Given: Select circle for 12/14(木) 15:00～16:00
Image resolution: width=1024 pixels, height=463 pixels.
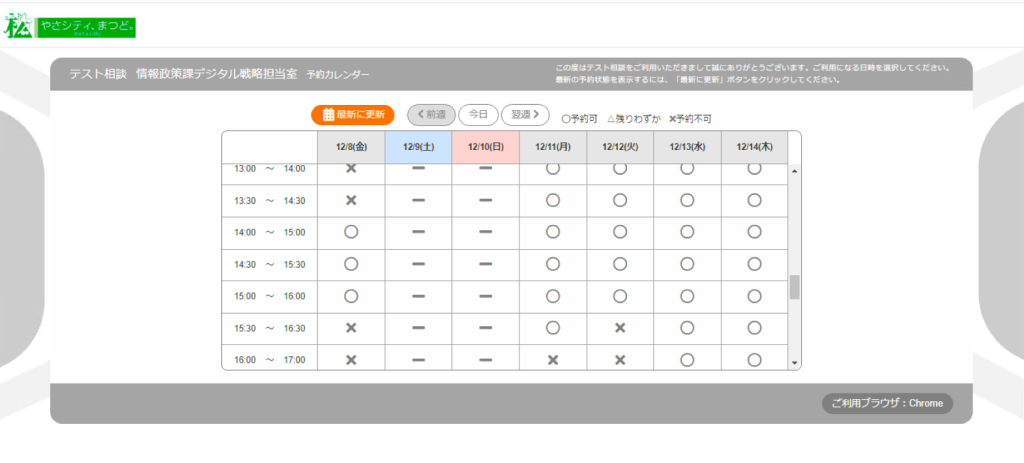Looking at the screenshot, I should click(754, 296).
